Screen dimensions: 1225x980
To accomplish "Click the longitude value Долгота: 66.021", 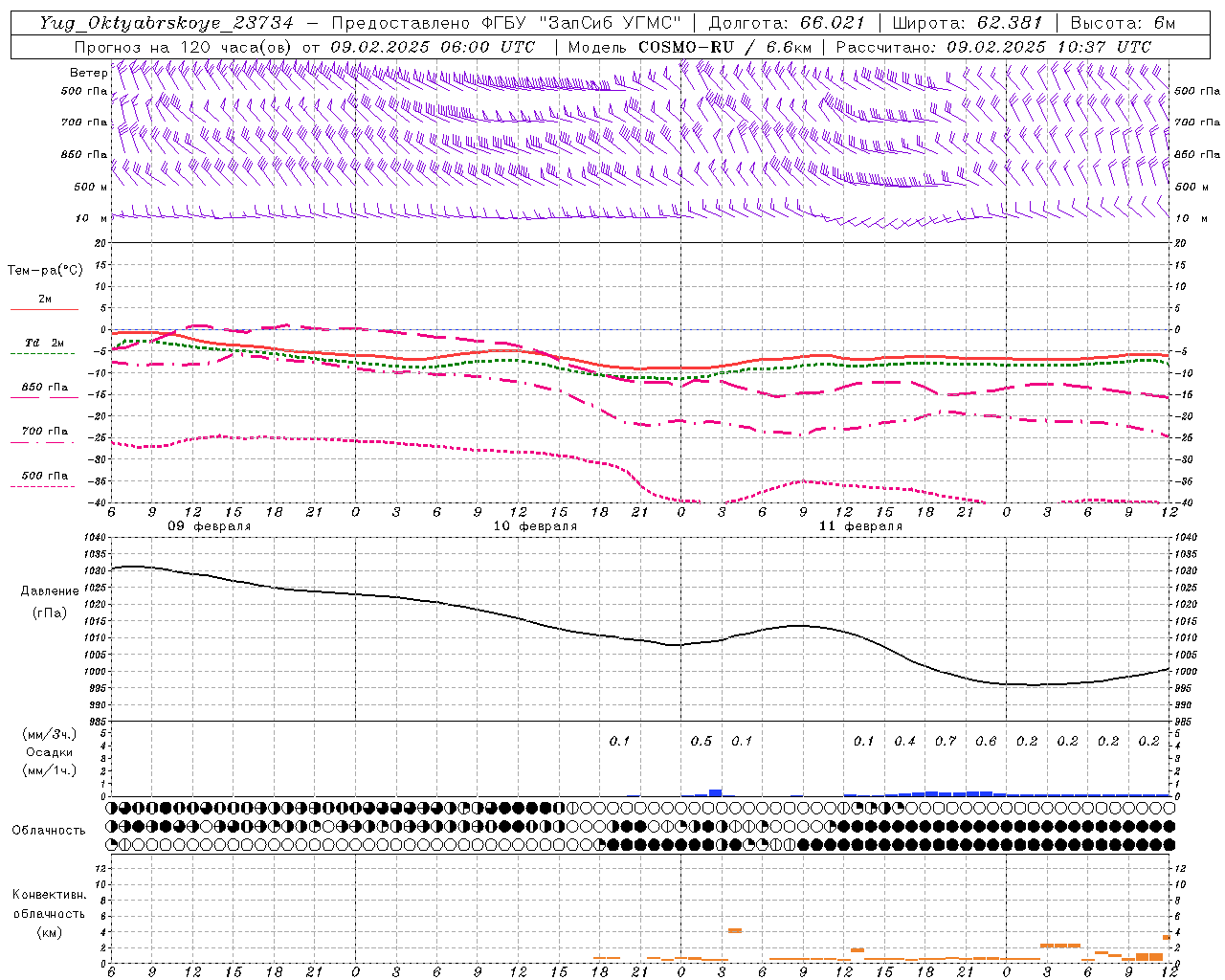I will point(786,23).
